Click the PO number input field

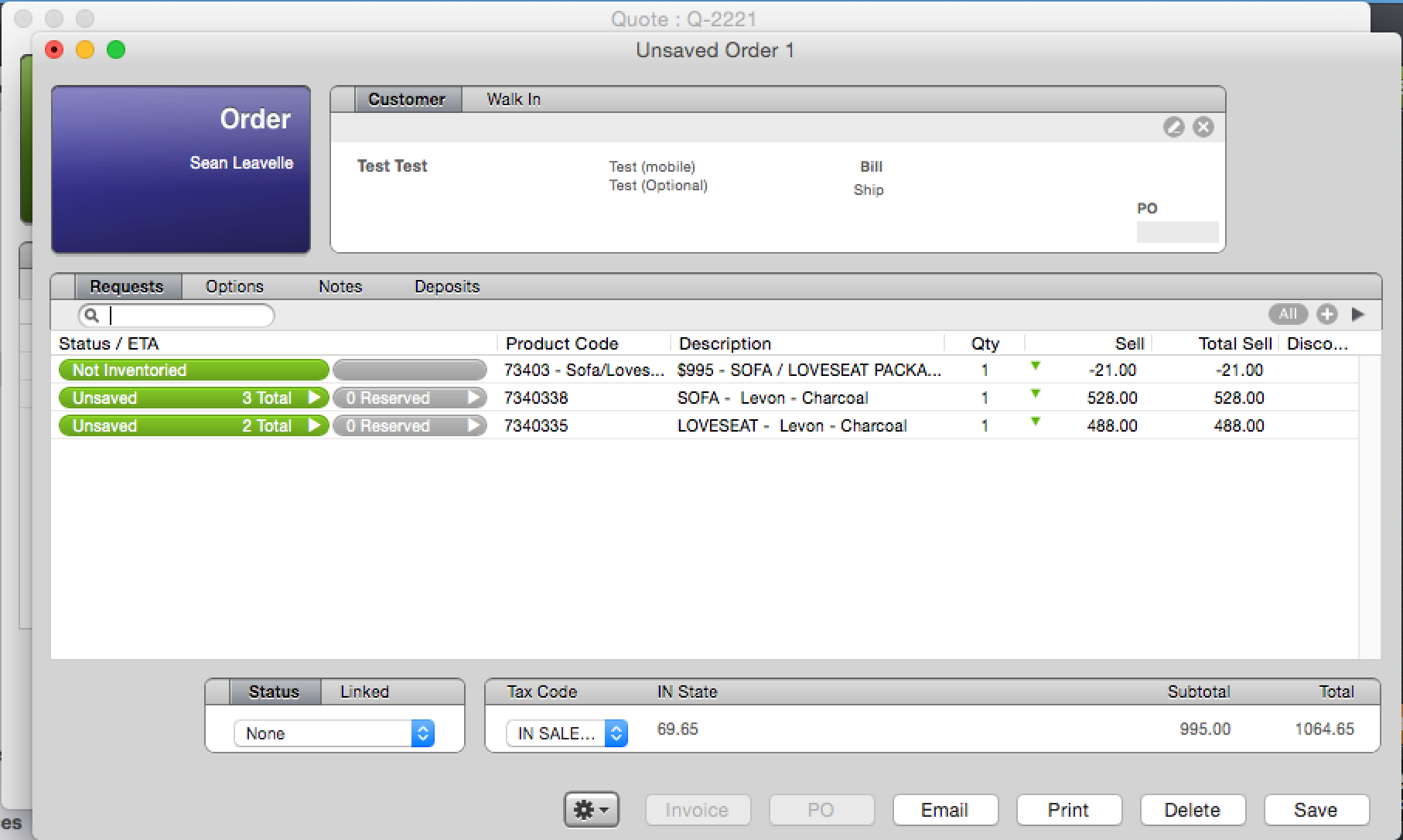point(1177,232)
